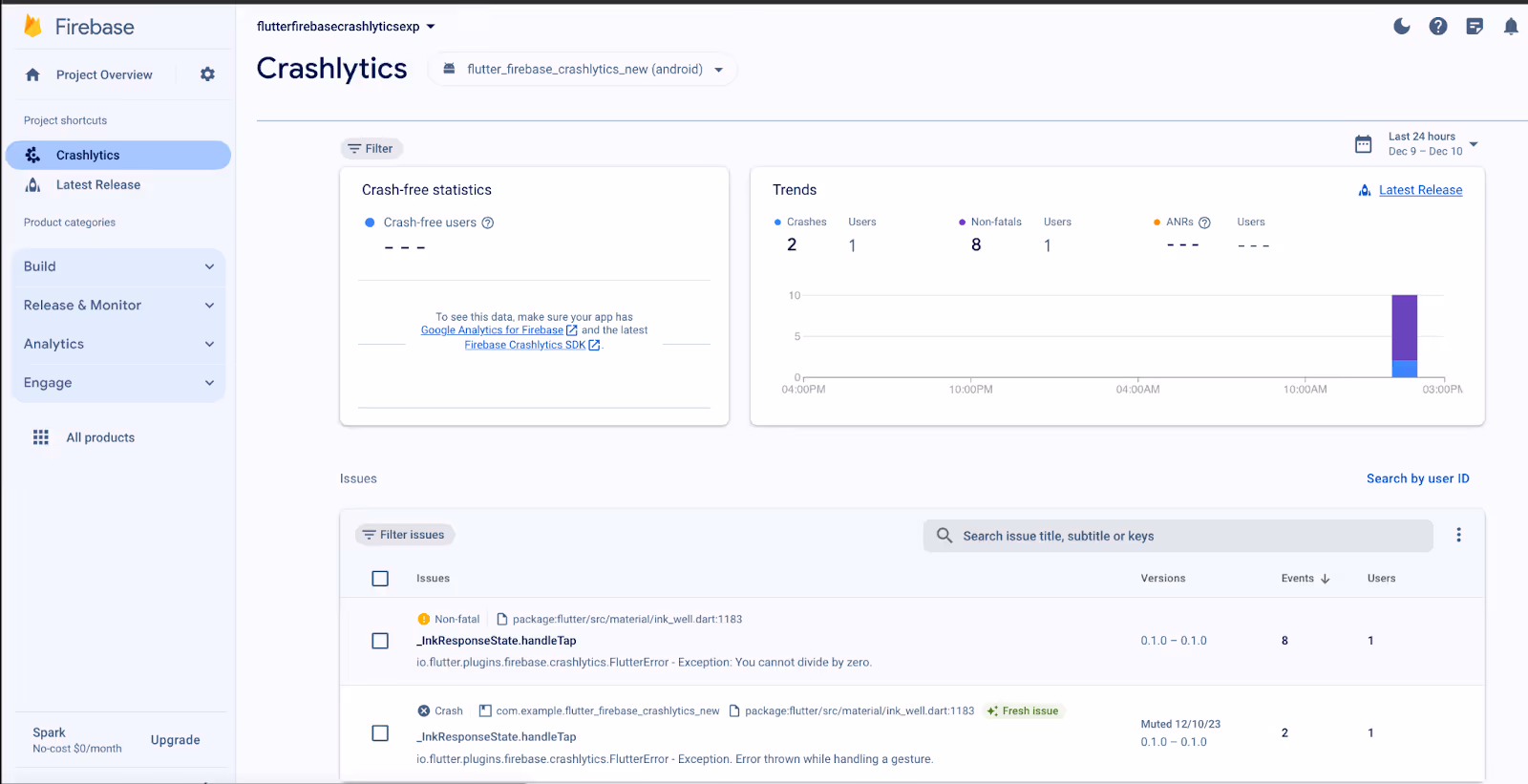Click the Crash X icon on second issue

coord(424,710)
